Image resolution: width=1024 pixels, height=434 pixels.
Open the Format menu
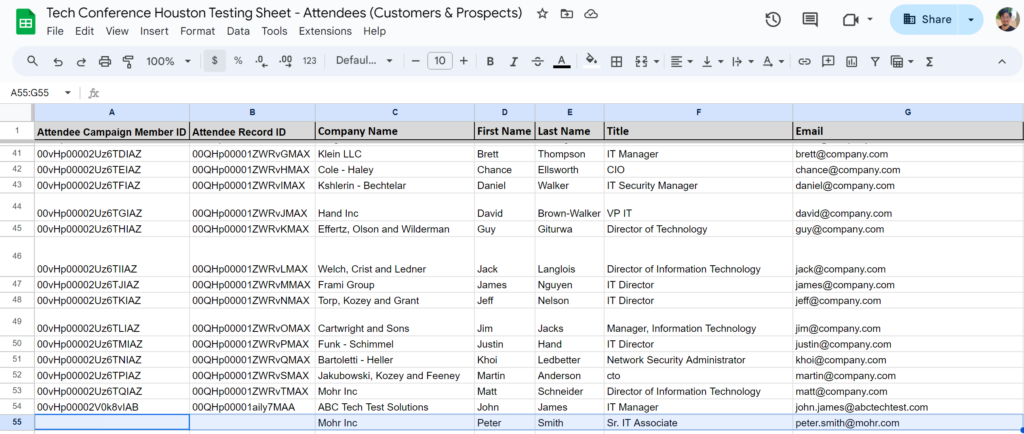click(x=198, y=31)
